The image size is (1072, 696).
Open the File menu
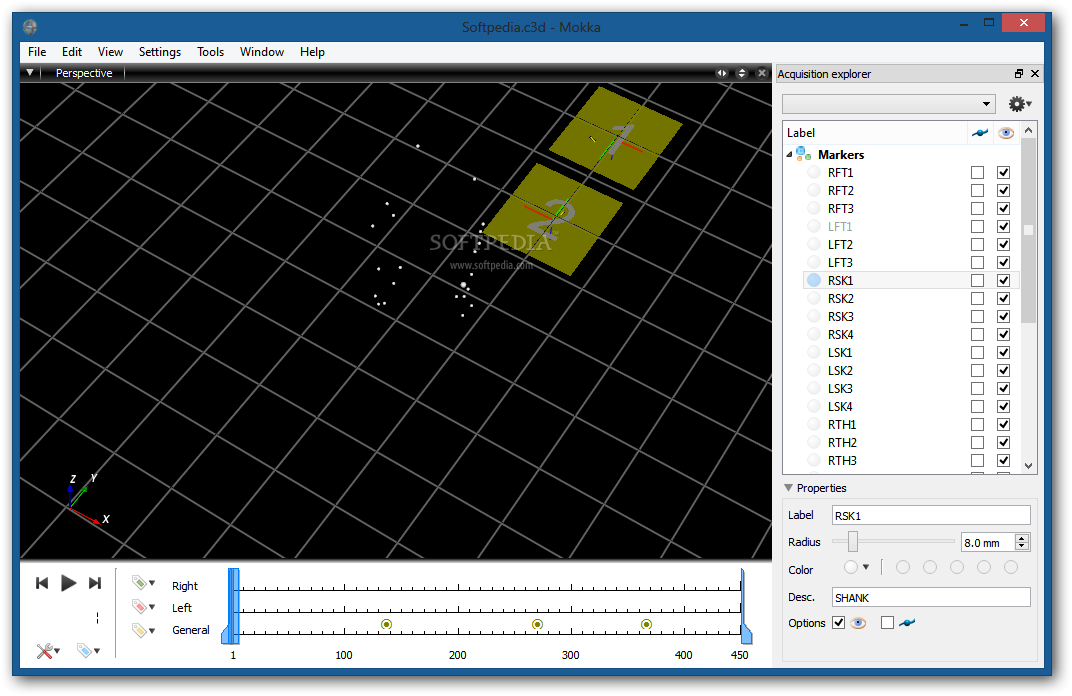(x=37, y=52)
